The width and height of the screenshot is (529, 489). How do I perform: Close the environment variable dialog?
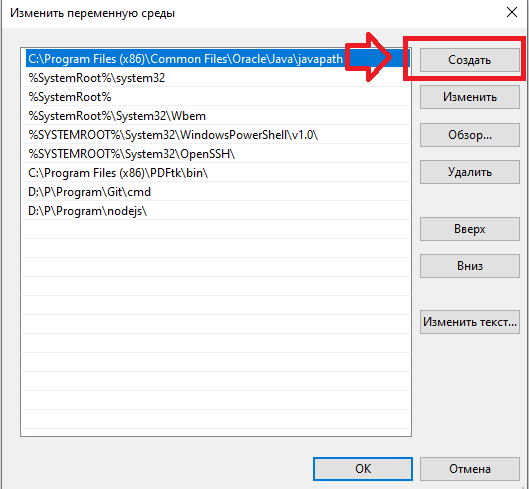pos(512,12)
